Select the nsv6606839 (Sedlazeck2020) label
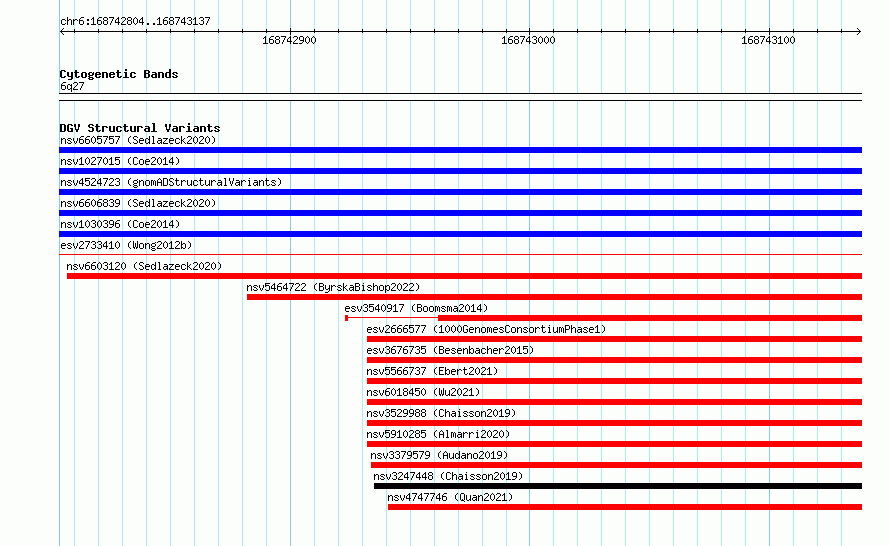Image resolution: width=890 pixels, height=546 pixels. 138,203
